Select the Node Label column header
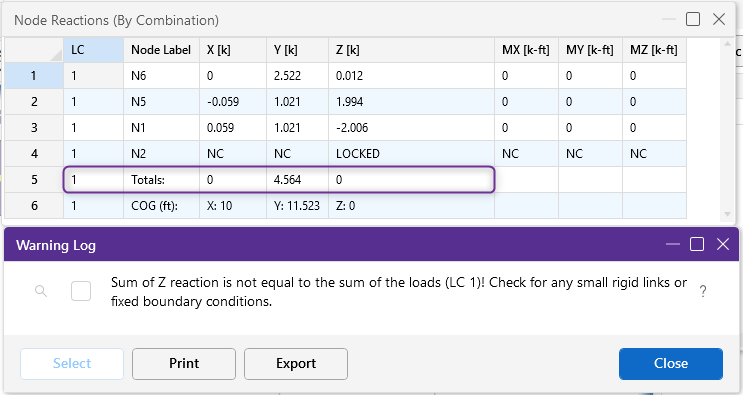This screenshot has height=395, width=743. [162, 50]
